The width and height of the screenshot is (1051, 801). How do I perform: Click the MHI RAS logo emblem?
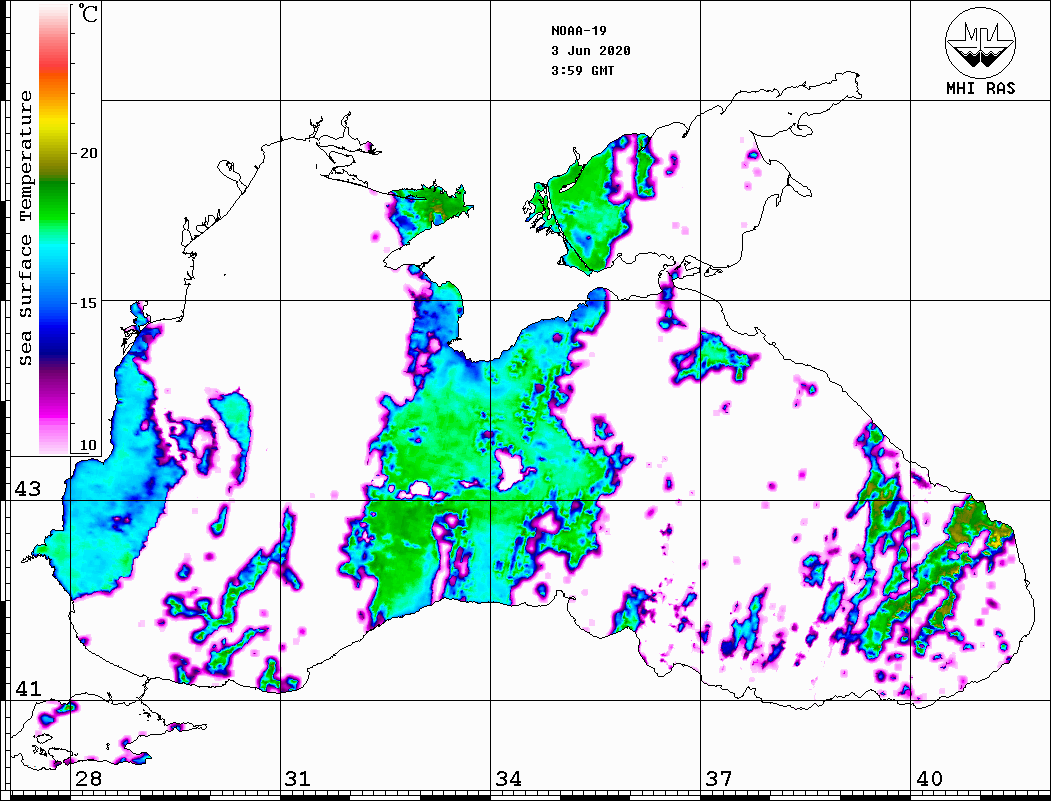tap(981, 42)
